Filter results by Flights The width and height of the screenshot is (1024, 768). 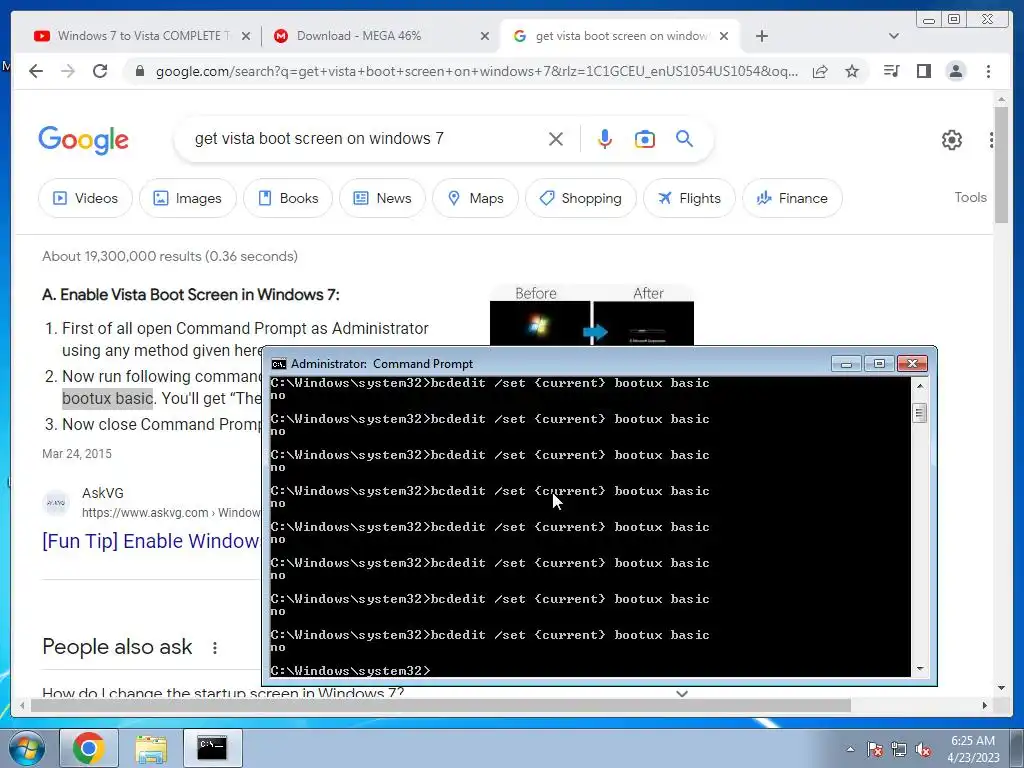tap(689, 198)
